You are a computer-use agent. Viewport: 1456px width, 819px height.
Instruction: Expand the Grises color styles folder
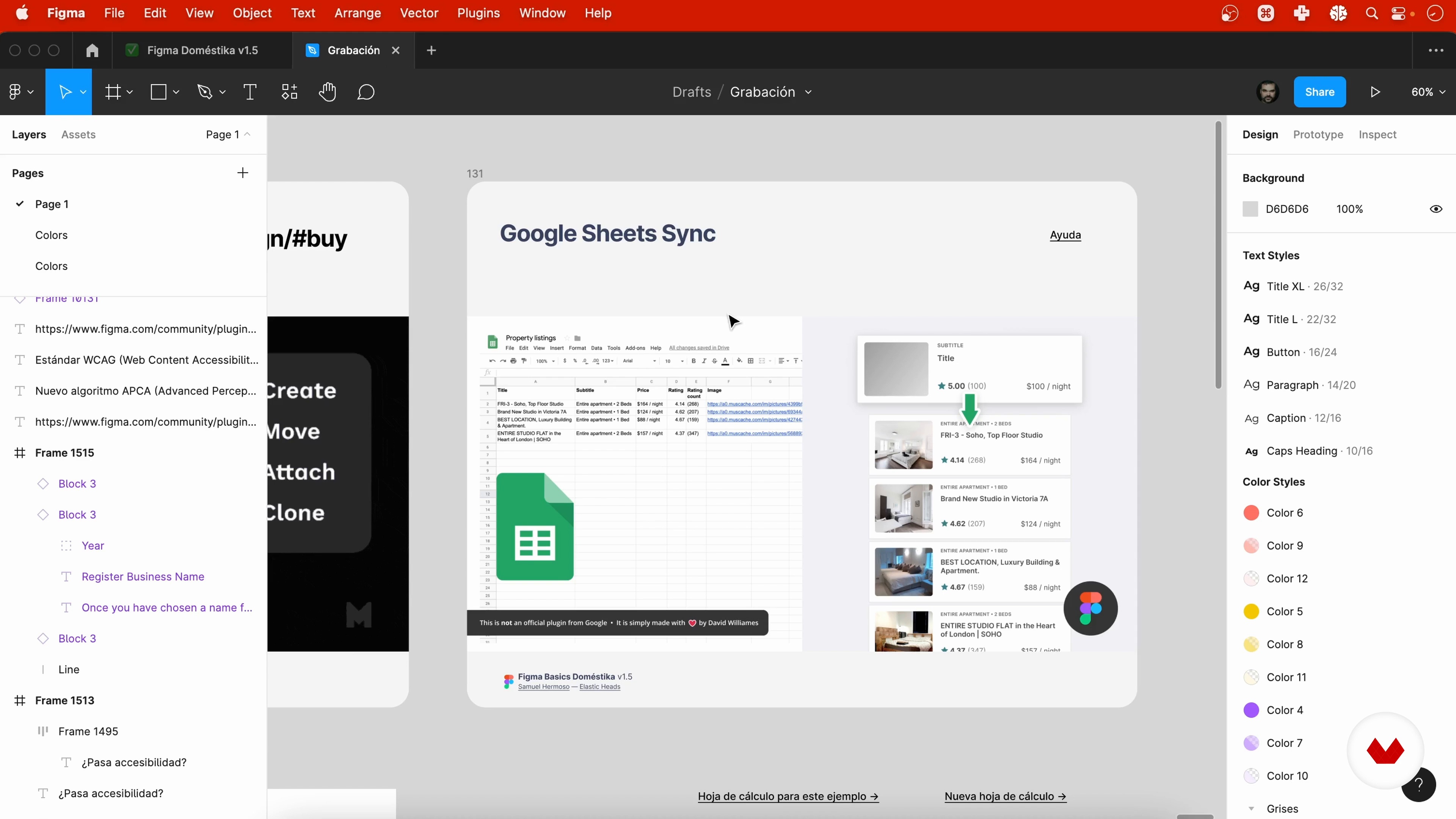pyautogui.click(x=1251, y=809)
